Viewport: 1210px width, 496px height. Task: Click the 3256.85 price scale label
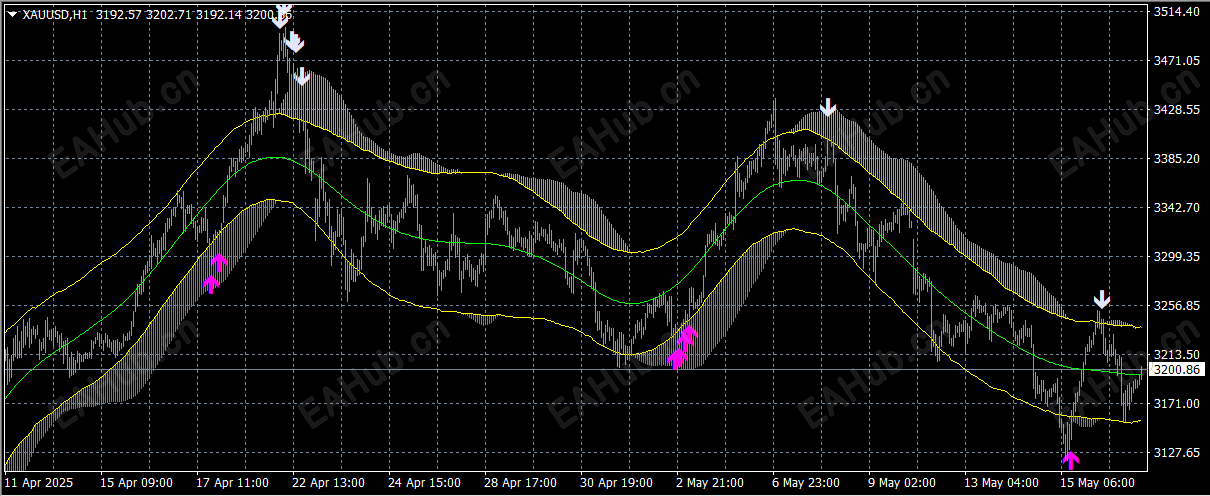[x=1176, y=306]
